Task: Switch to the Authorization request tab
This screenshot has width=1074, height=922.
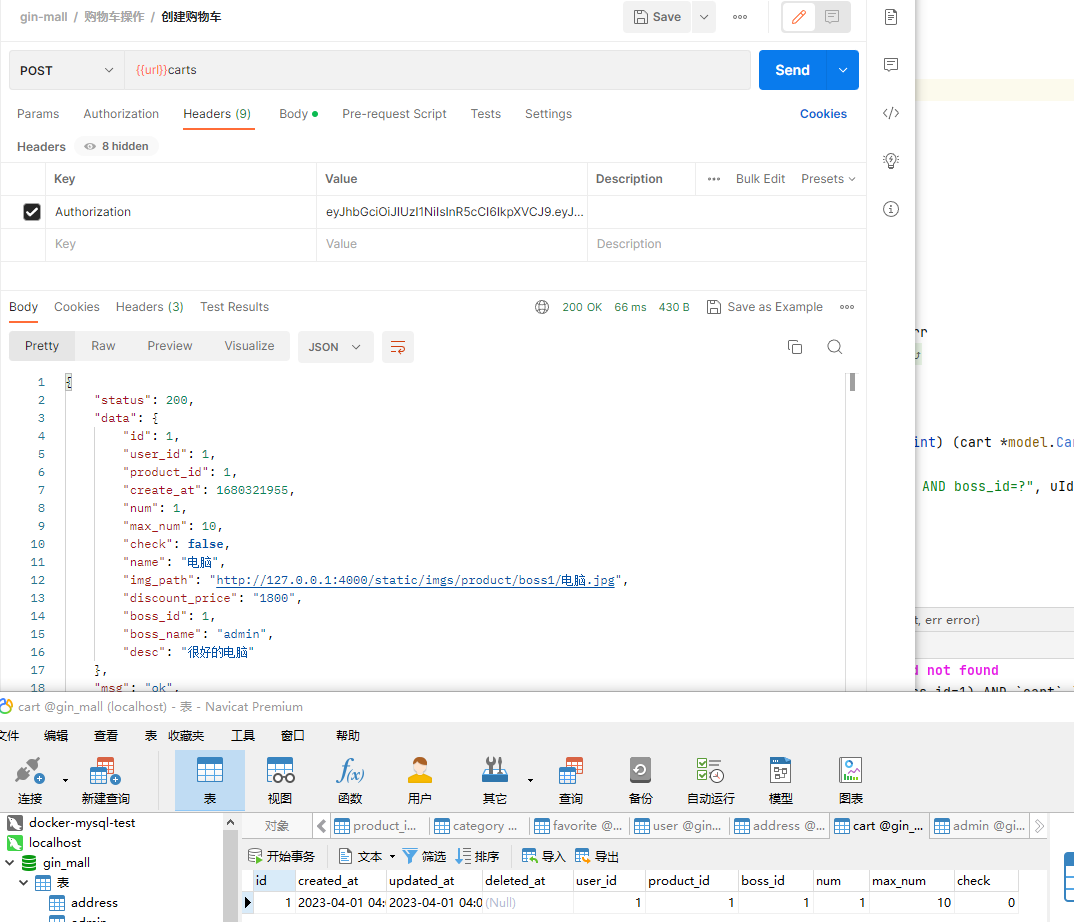Action: click(121, 114)
